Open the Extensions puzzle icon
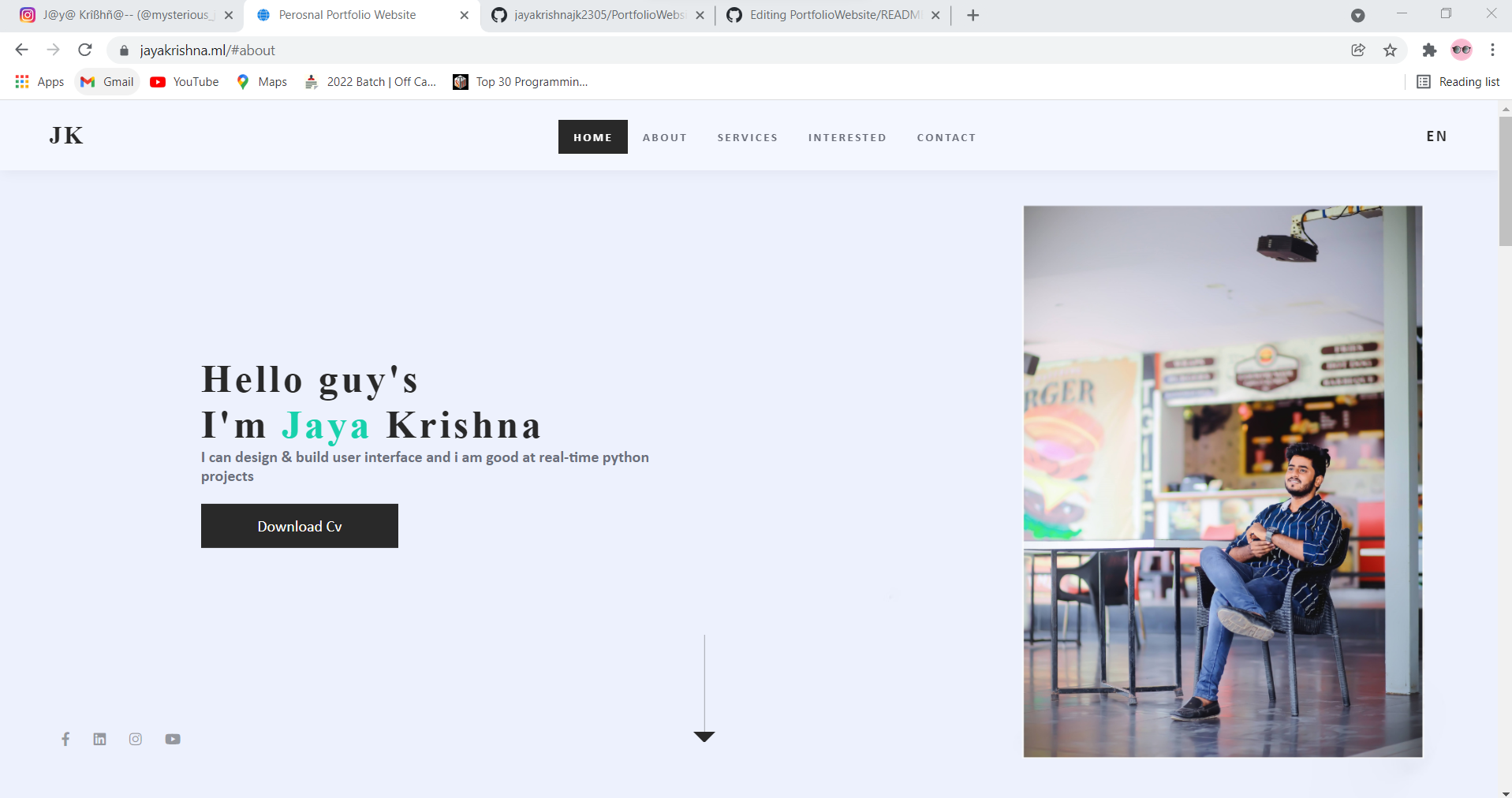Viewport: 1512px width, 798px height. pyautogui.click(x=1429, y=50)
